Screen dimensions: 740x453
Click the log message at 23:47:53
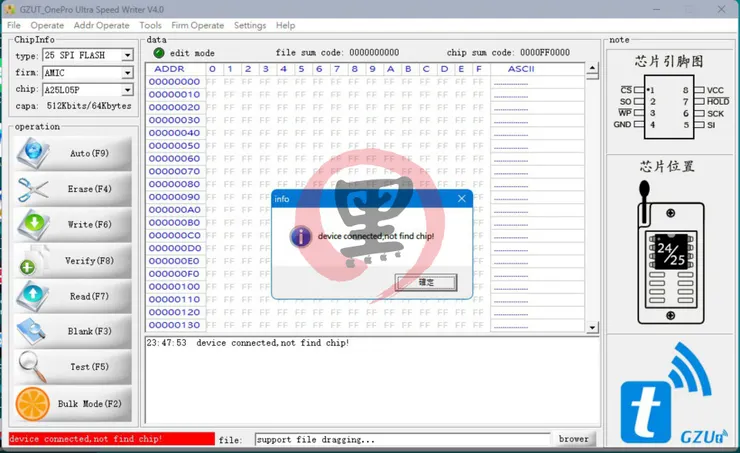coord(248,343)
